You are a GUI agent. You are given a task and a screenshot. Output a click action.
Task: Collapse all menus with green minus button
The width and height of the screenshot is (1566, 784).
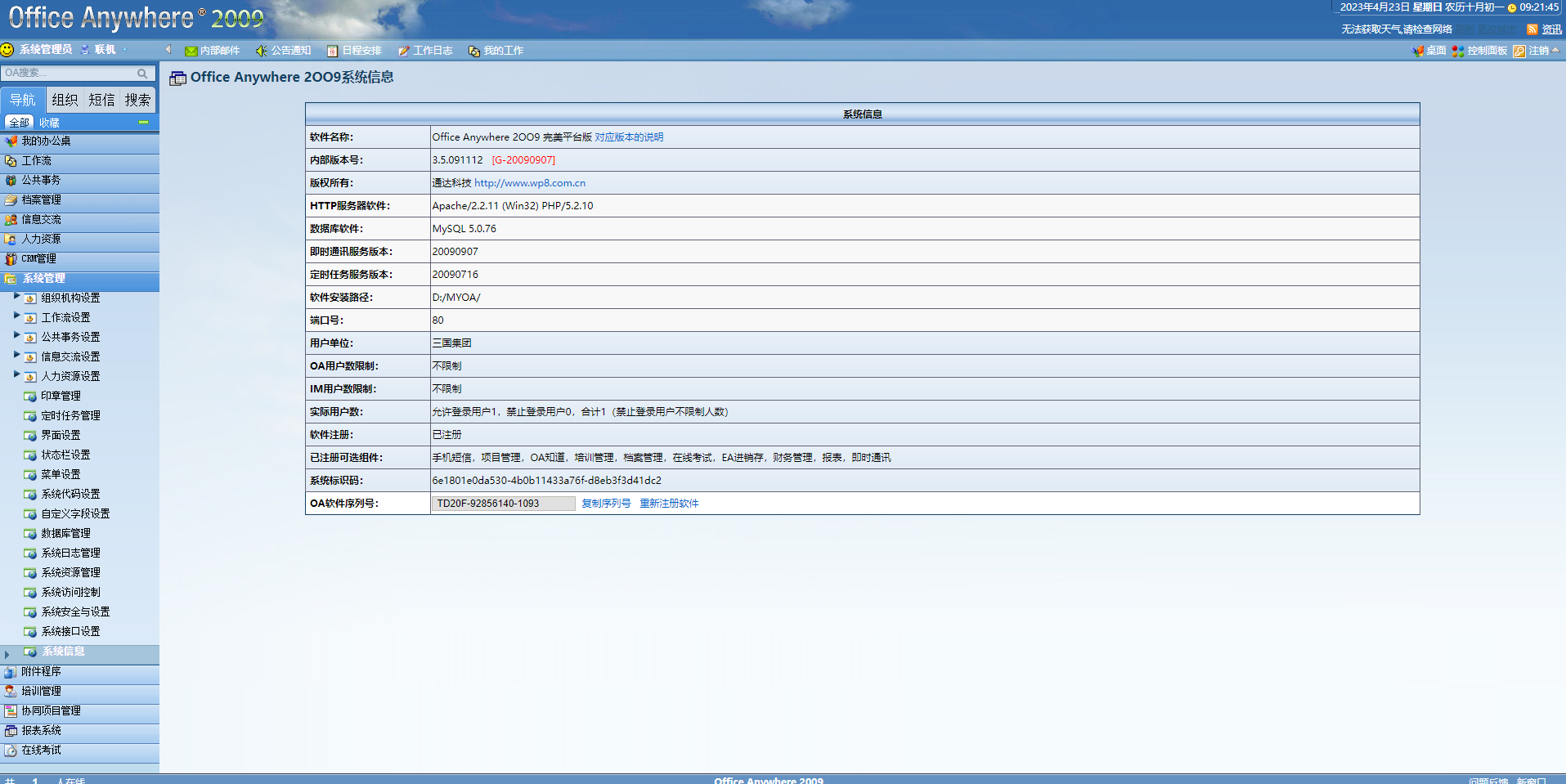click(x=143, y=123)
